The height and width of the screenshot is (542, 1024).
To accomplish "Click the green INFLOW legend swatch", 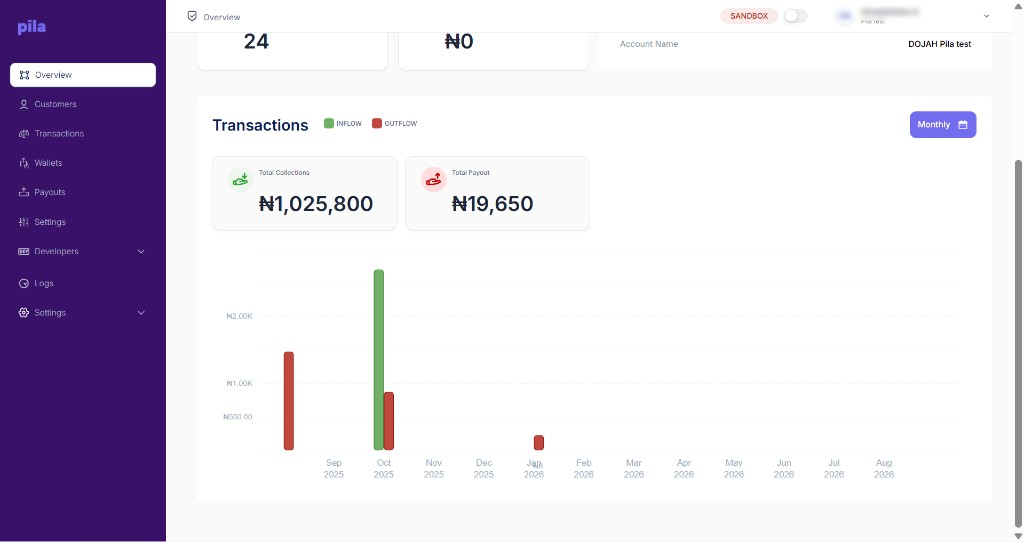I will tap(329, 123).
